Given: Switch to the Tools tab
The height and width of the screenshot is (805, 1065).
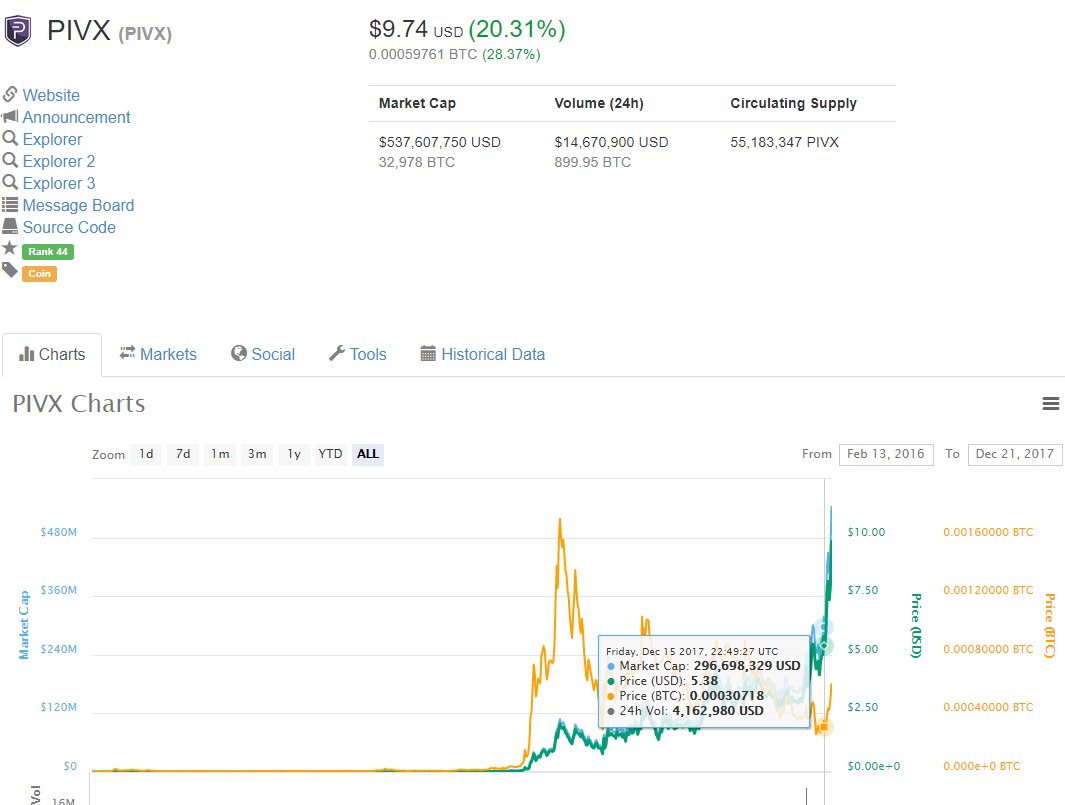Looking at the screenshot, I should tap(358, 354).
